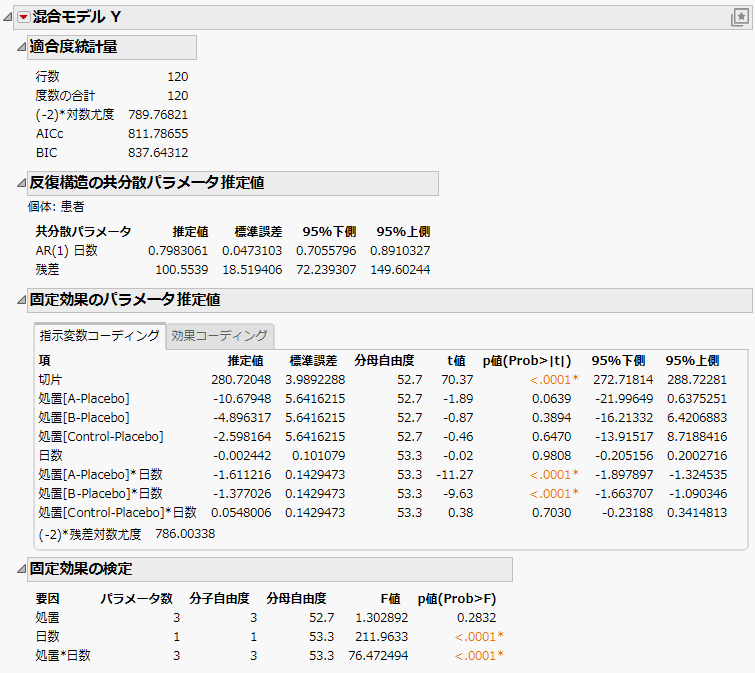755x673 pixels.
Task: Click the p値(Prob>F) column header
Action: coord(456,598)
